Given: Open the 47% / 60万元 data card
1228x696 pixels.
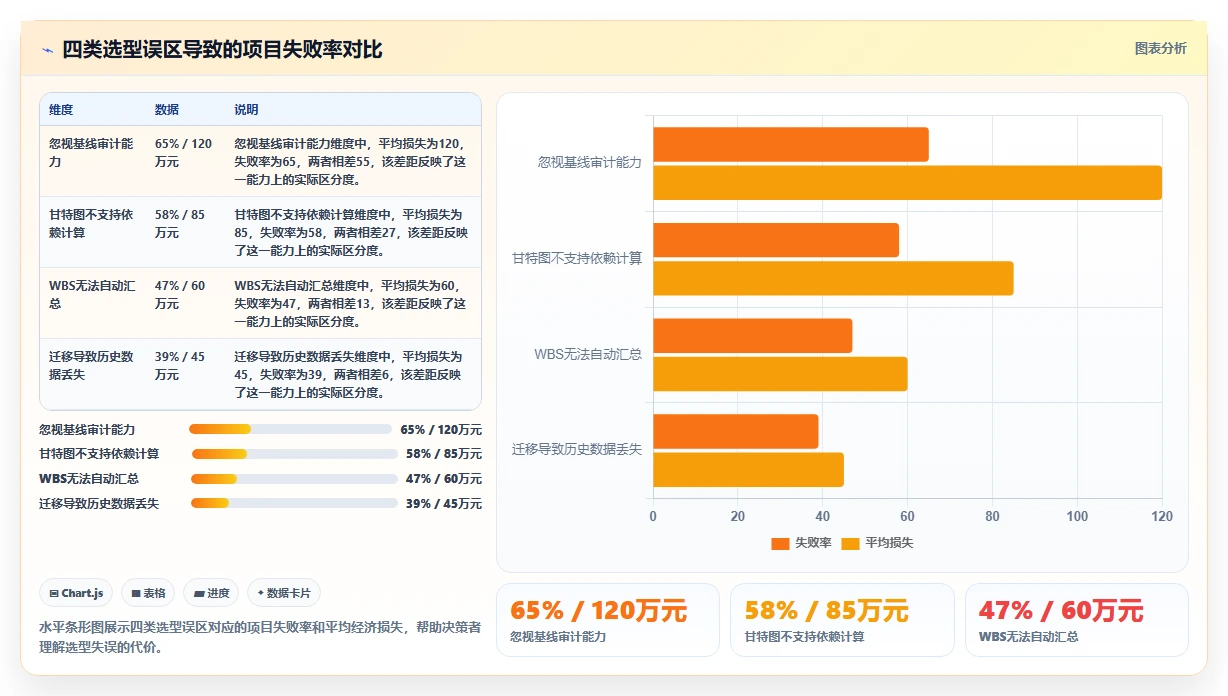Looking at the screenshot, I should [x=1076, y=620].
